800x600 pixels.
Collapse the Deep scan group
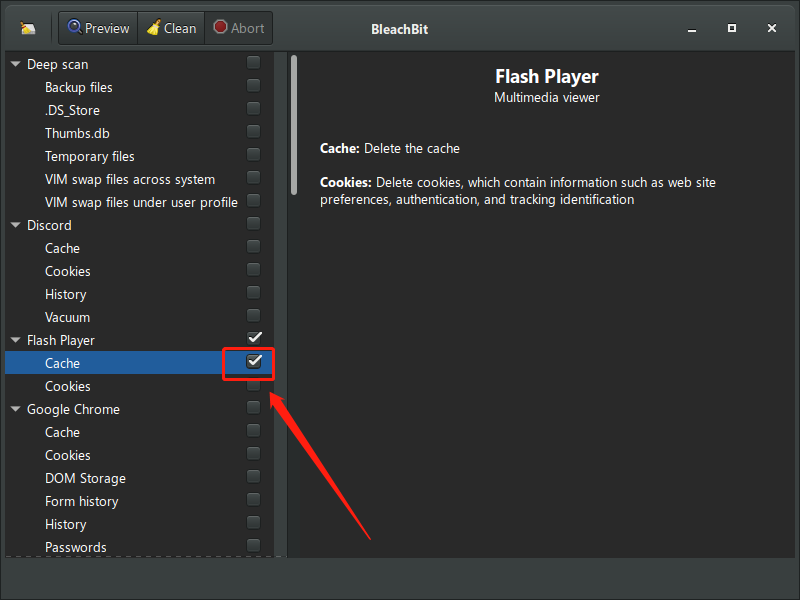point(15,64)
